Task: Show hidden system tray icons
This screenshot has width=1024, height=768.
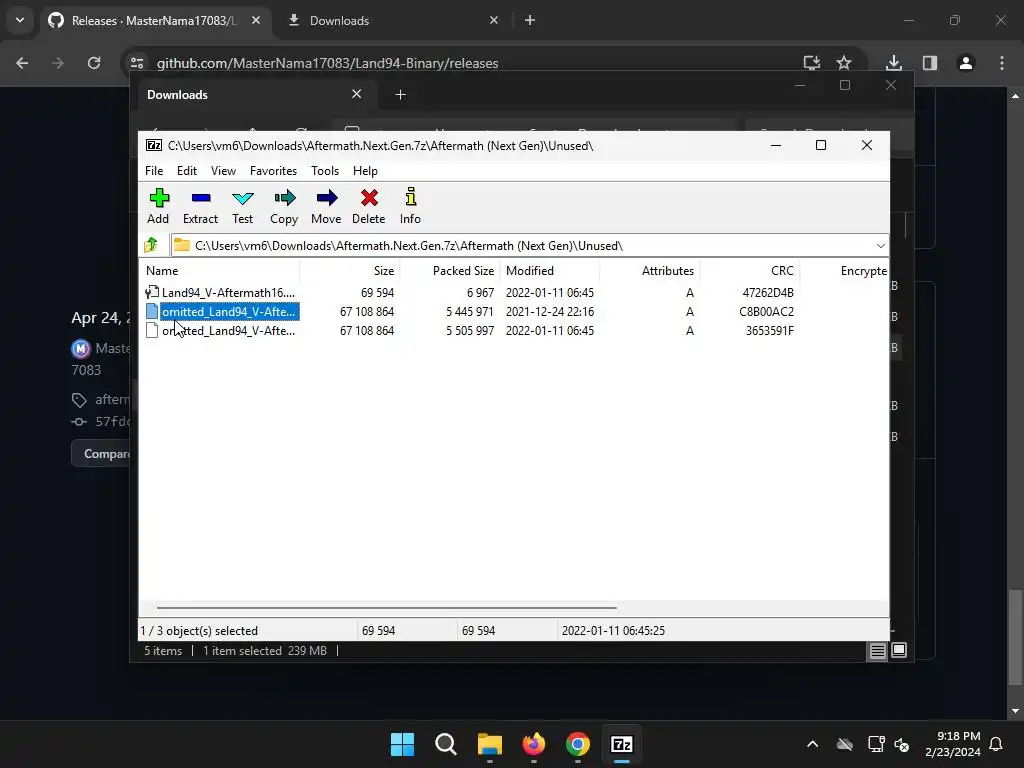Action: coord(812,744)
